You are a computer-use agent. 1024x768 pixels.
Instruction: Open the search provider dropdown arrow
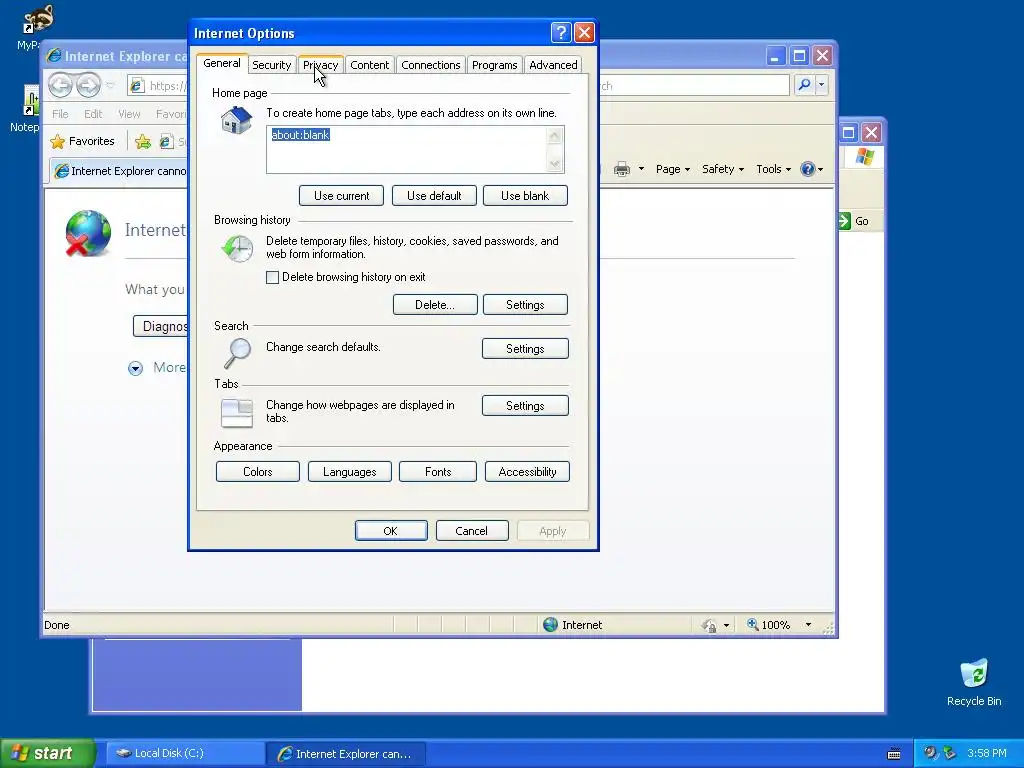pos(822,85)
